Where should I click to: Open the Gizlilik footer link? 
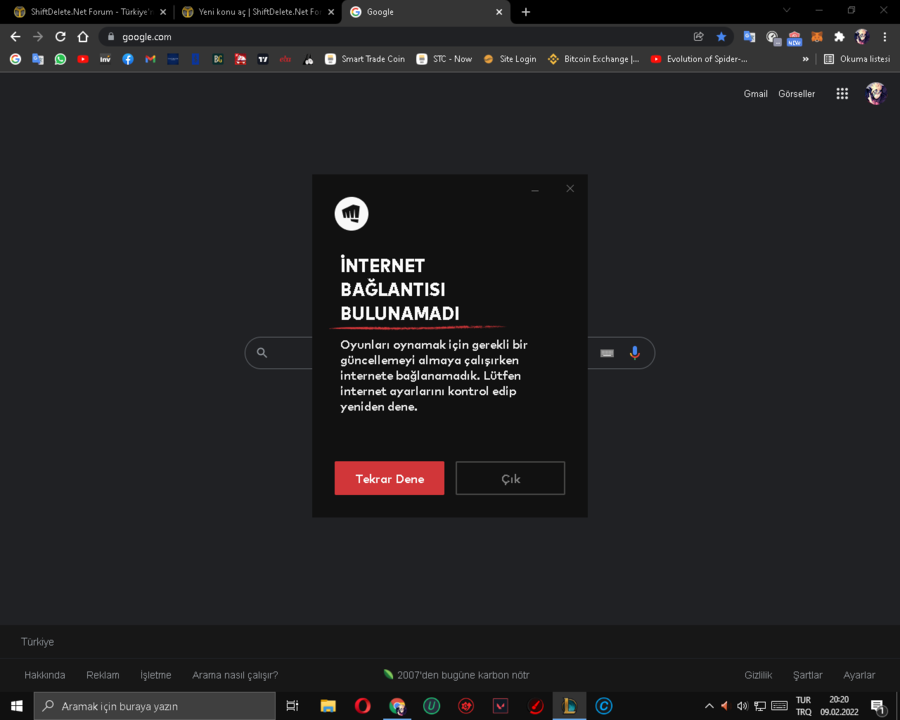(758, 675)
